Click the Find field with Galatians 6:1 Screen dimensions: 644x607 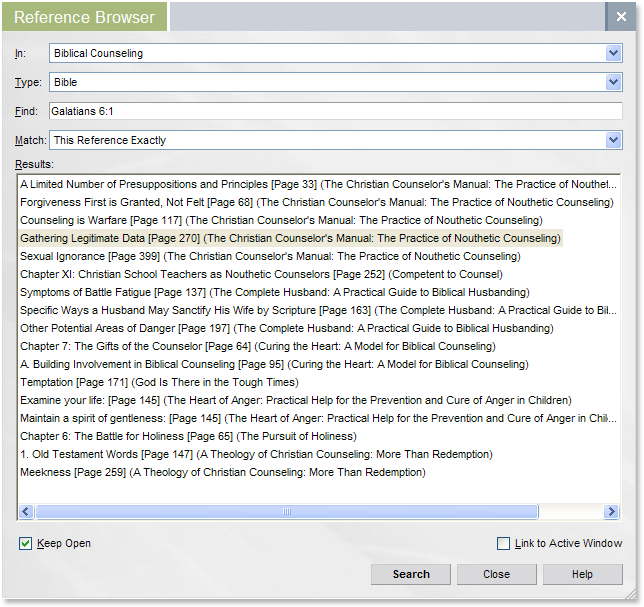pyautogui.click(x=335, y=111)
